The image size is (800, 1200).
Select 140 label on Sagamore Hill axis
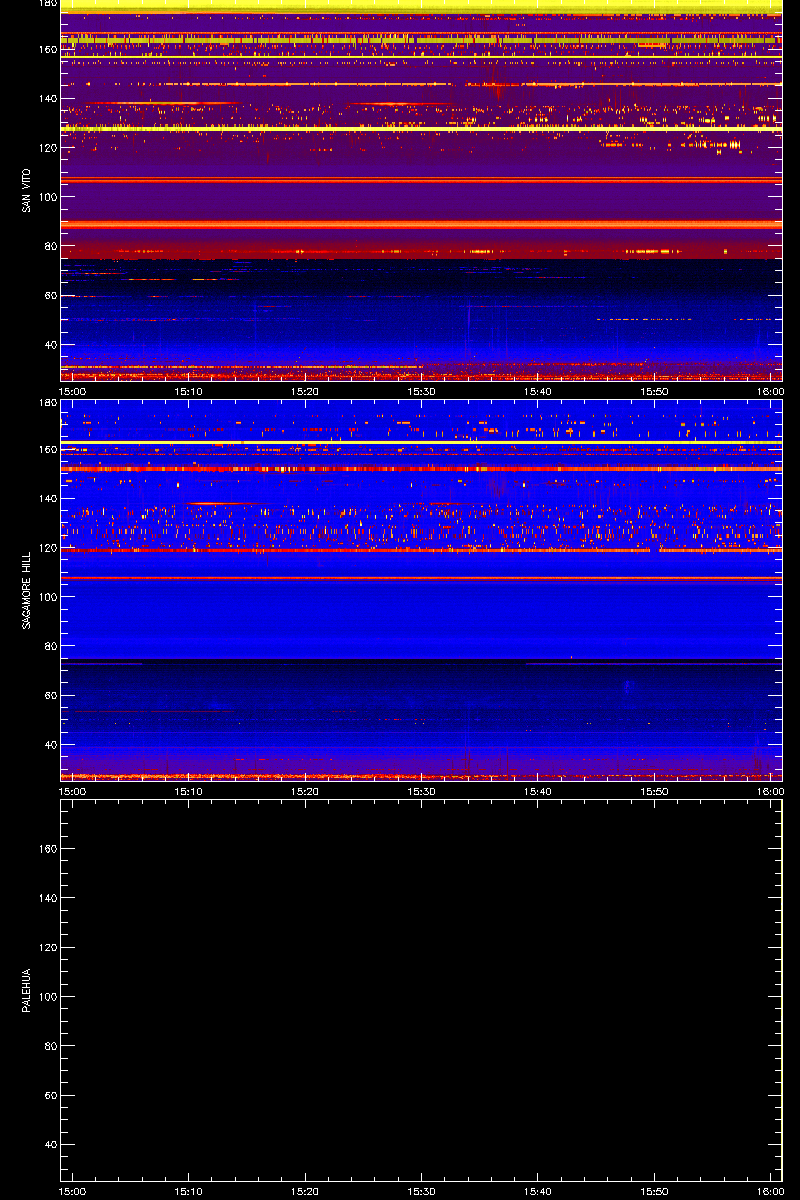(x=46, y=498)
